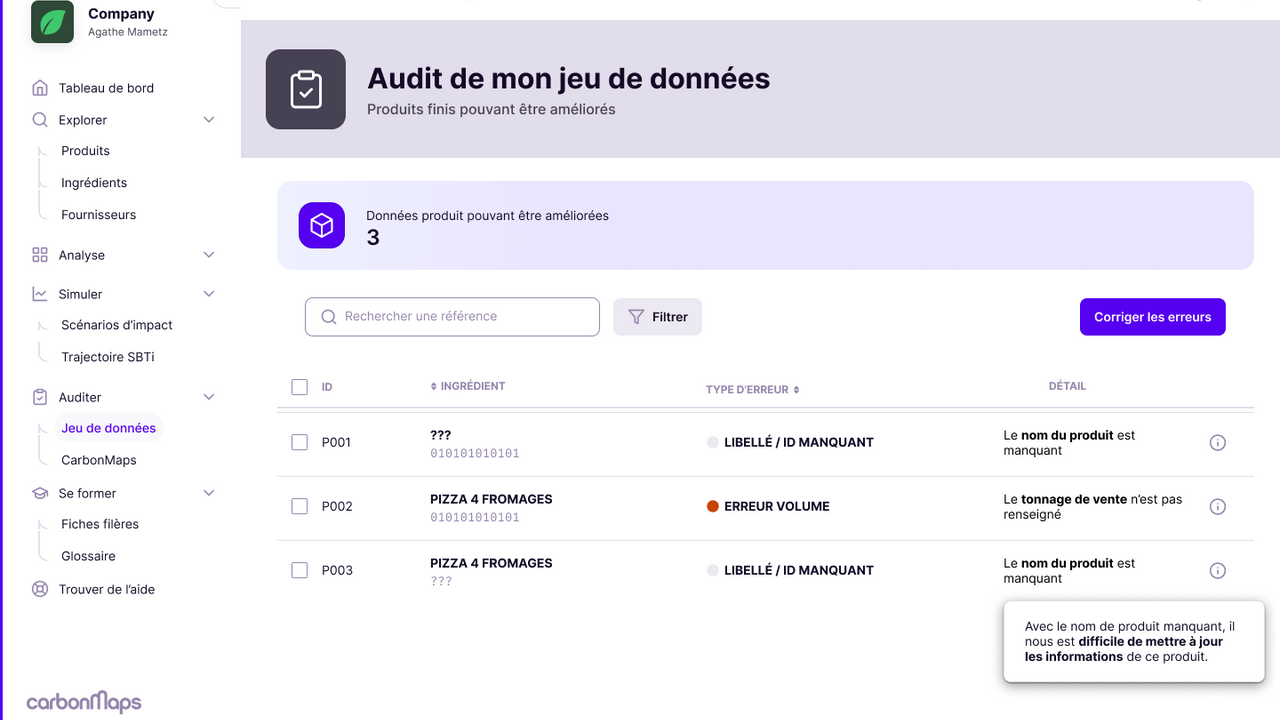Screen dimensions: 1280x720
Task: Click the info icon for row P001
Action: [1217, 443]
